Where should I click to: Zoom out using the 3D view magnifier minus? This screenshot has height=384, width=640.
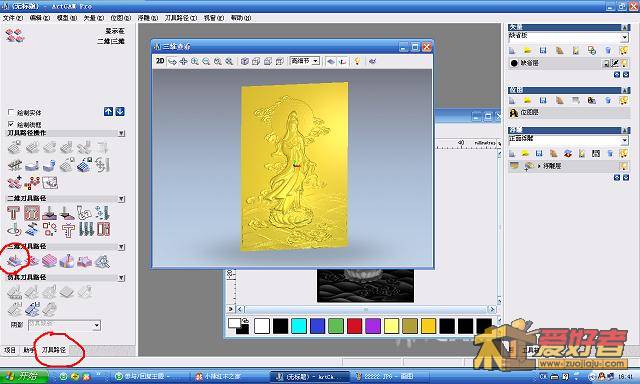pos(207,61)
